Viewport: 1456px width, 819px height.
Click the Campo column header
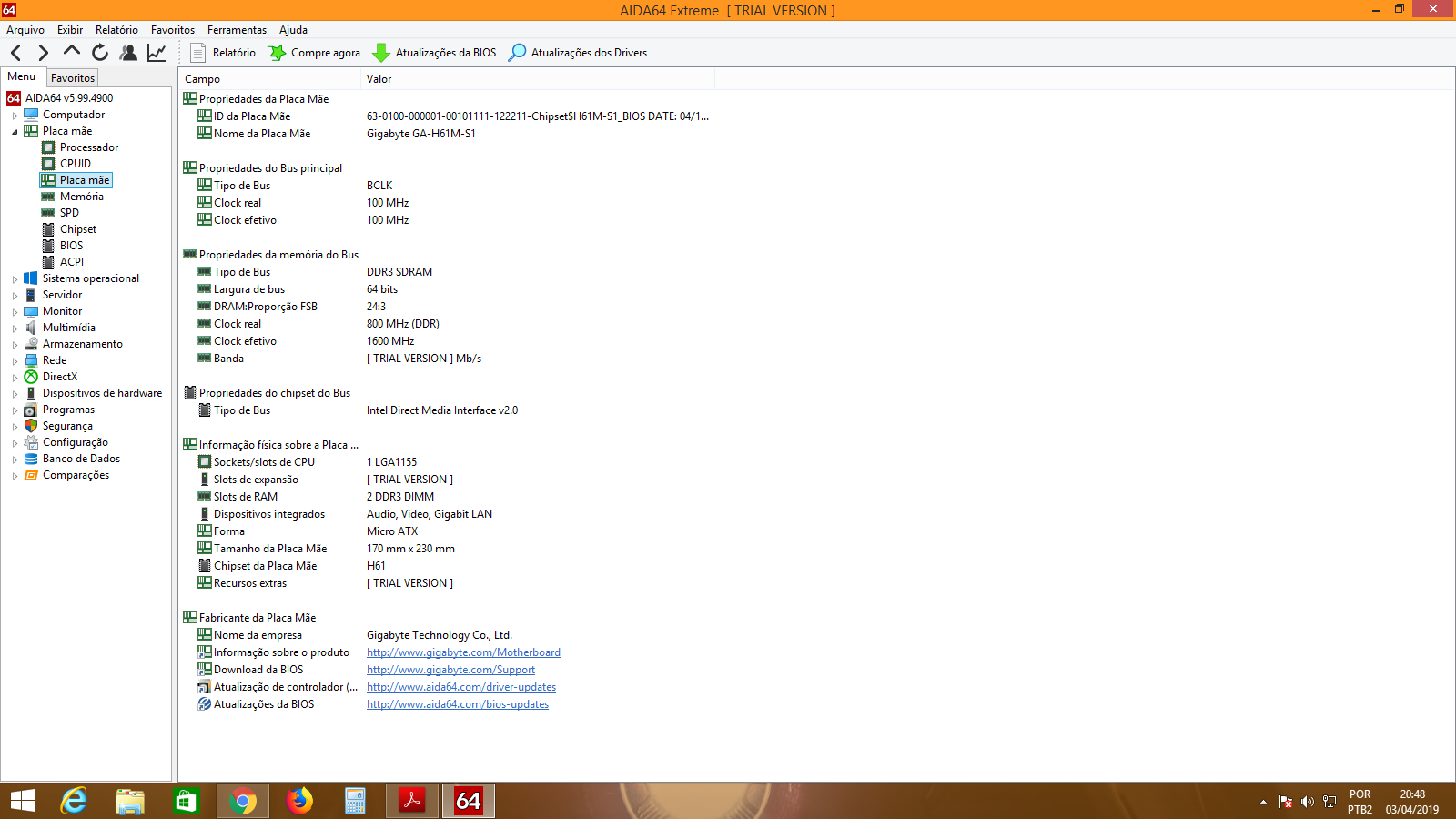click(269, 79)
